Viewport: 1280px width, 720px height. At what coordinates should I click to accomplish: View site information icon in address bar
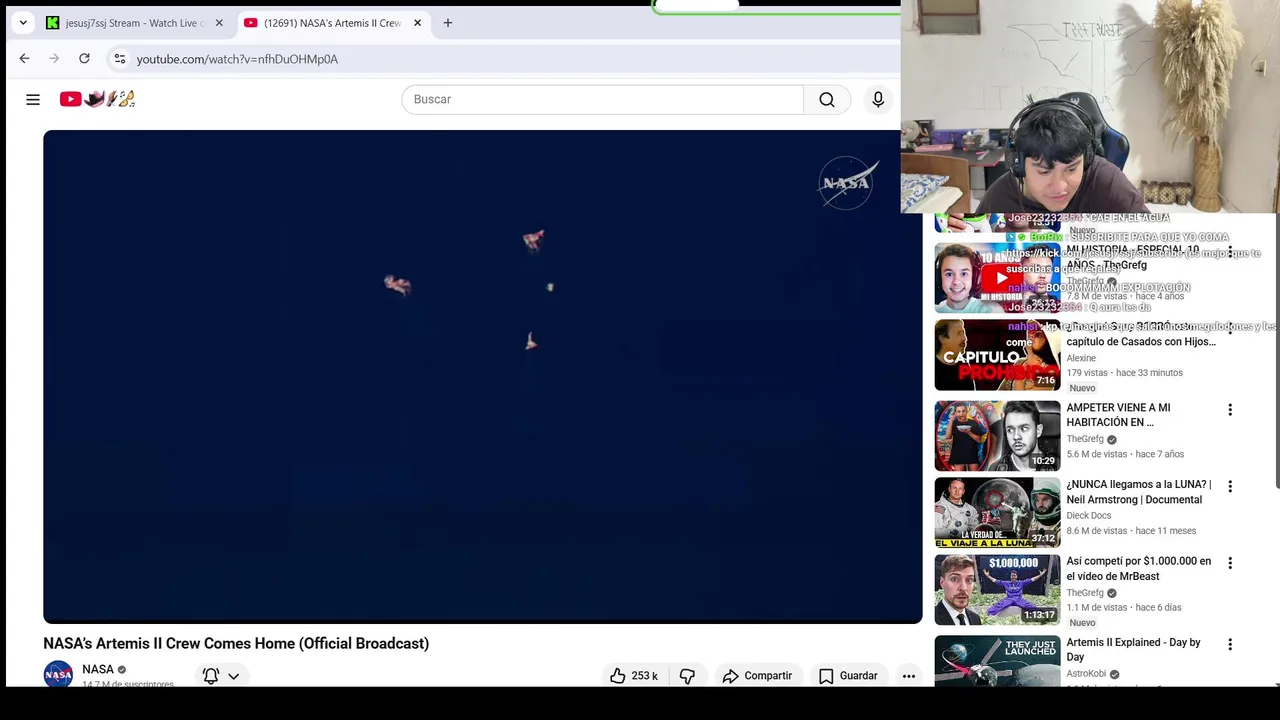119,59
